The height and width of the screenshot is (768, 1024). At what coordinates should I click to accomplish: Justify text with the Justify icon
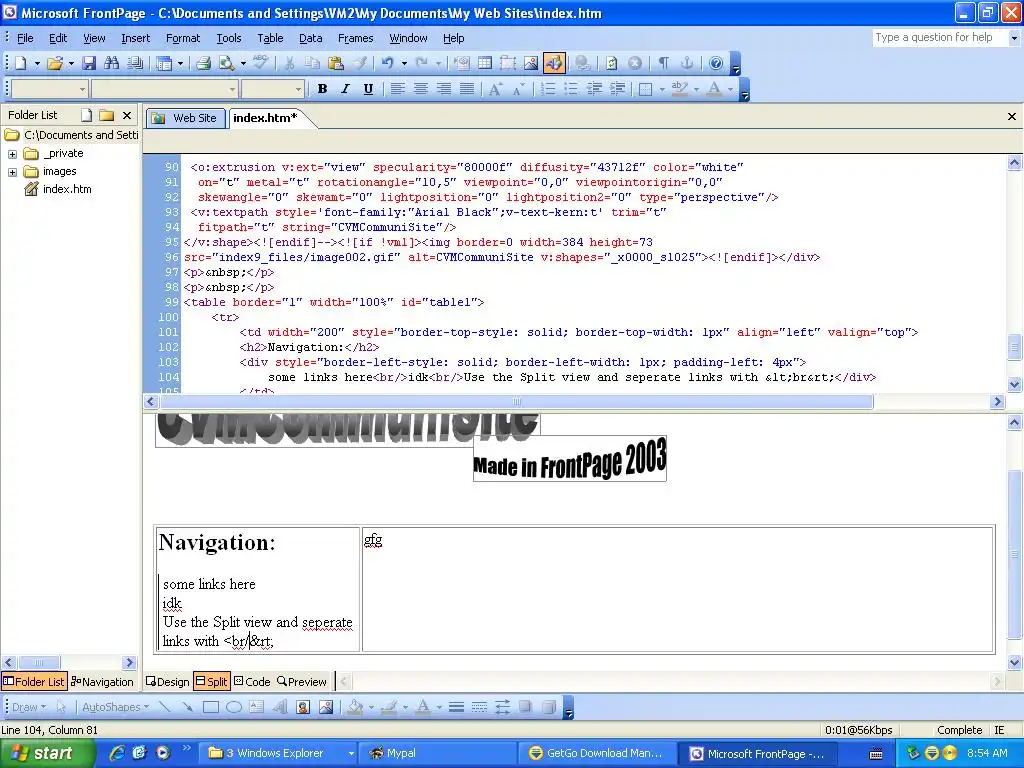(467, 89)
